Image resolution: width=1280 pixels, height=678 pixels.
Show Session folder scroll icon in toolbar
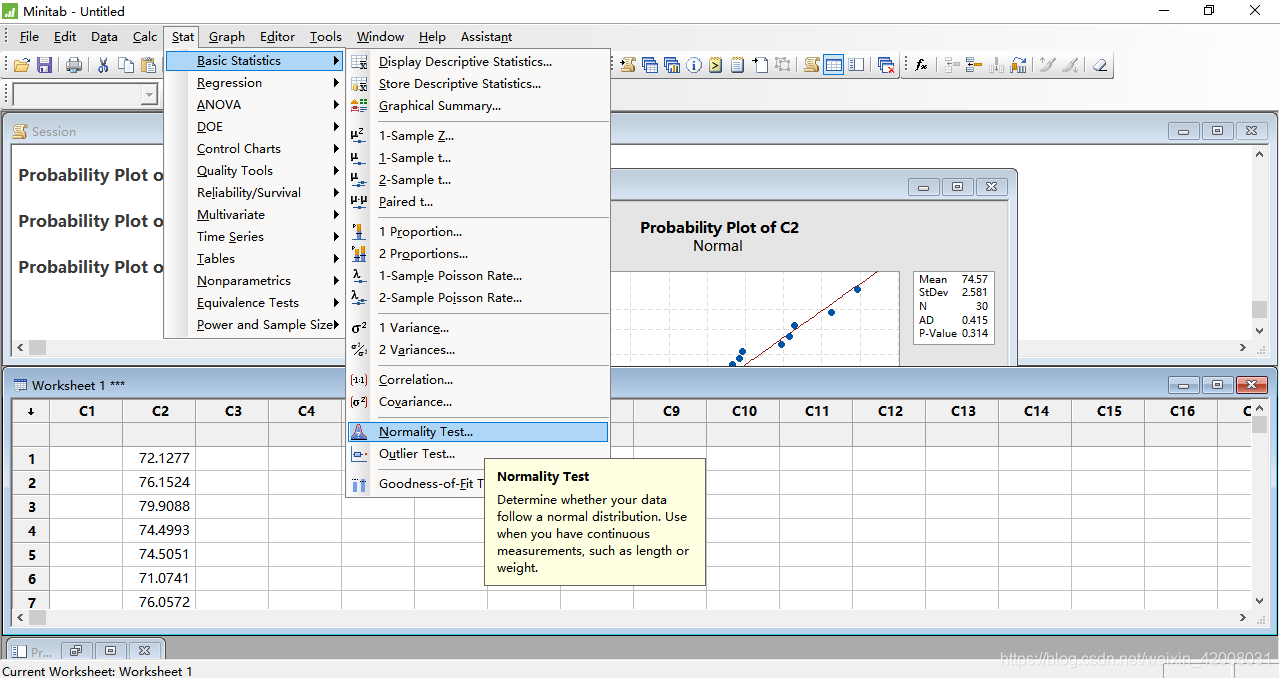tap(627, 65)
